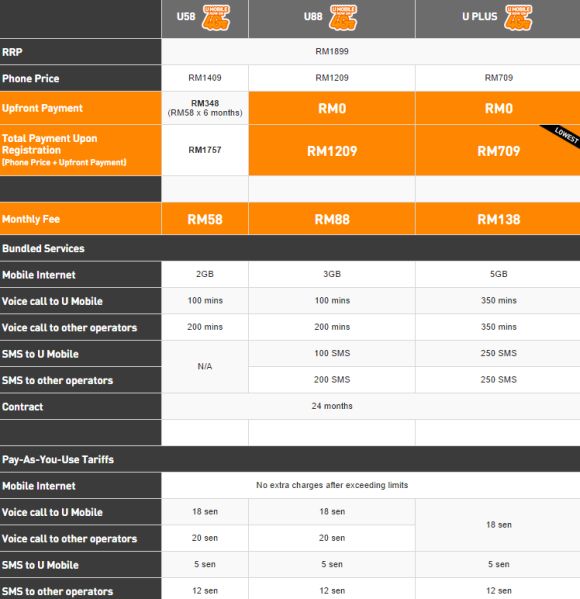Viewport: 580px width, 599px height.
Task: Click U PLUS 250 SMS to other operators
Action: [499, 379]
